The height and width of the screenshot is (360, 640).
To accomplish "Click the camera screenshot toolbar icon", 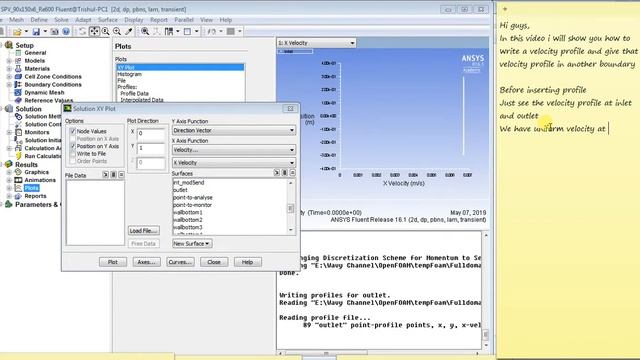I will coord(55,31).
